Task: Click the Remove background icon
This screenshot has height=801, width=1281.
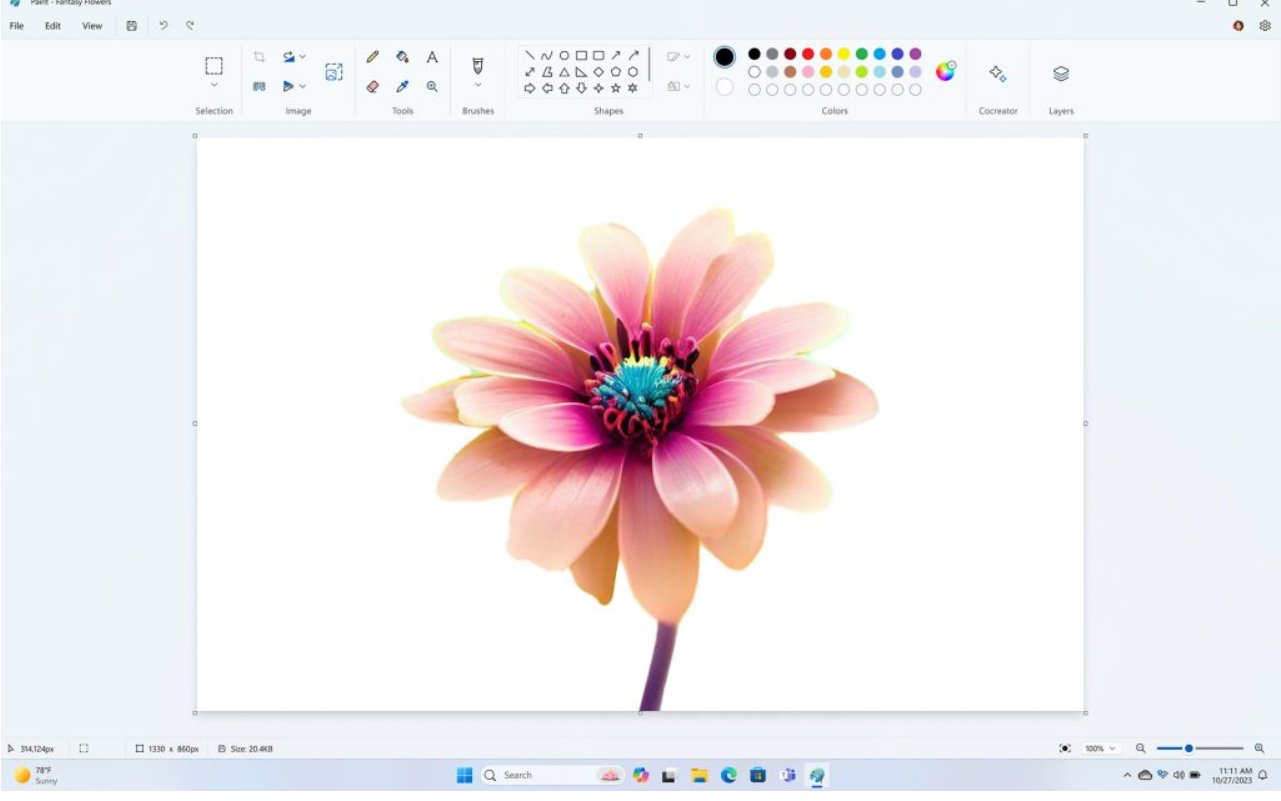Action: tap(334, 72)
